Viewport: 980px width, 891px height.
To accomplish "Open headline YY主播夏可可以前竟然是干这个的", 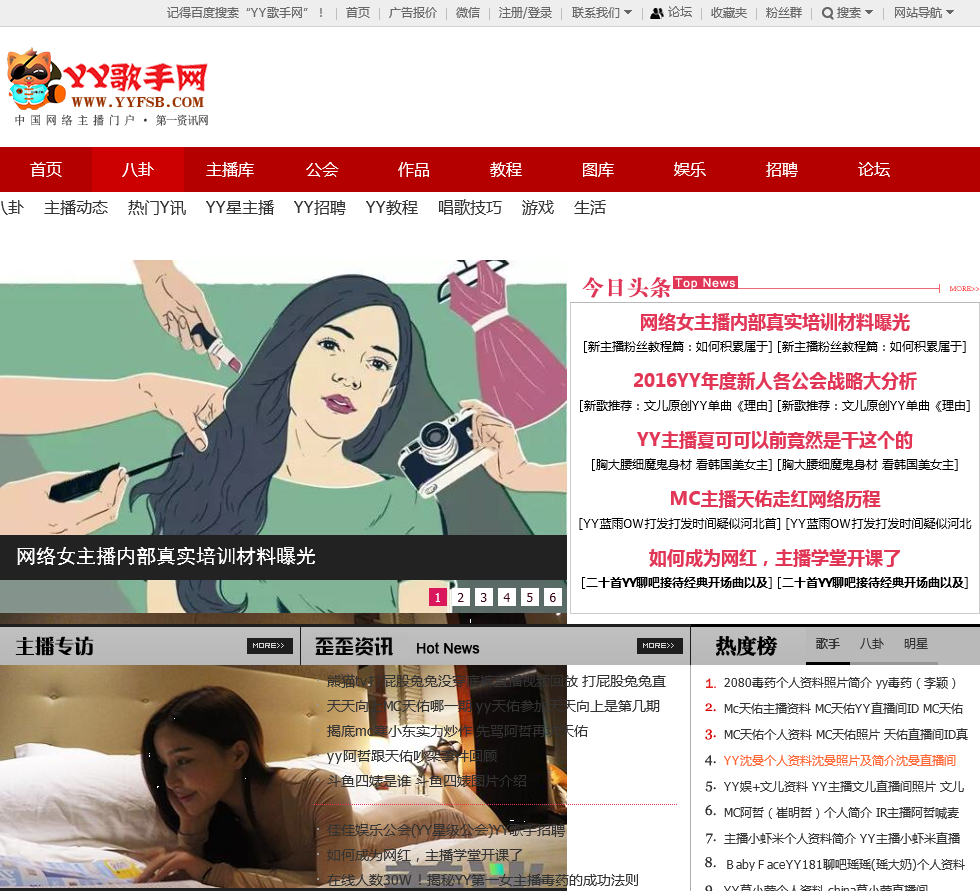I will (774, 441).
